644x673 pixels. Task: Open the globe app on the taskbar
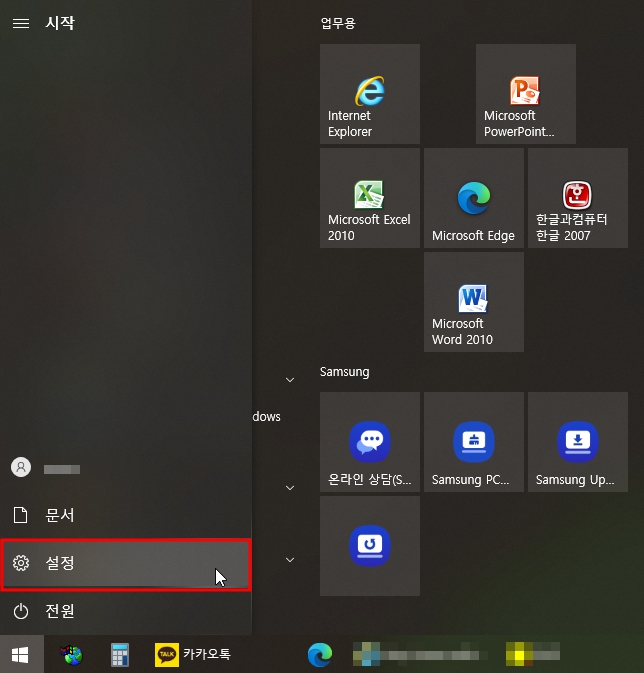(x=72, y=655)
